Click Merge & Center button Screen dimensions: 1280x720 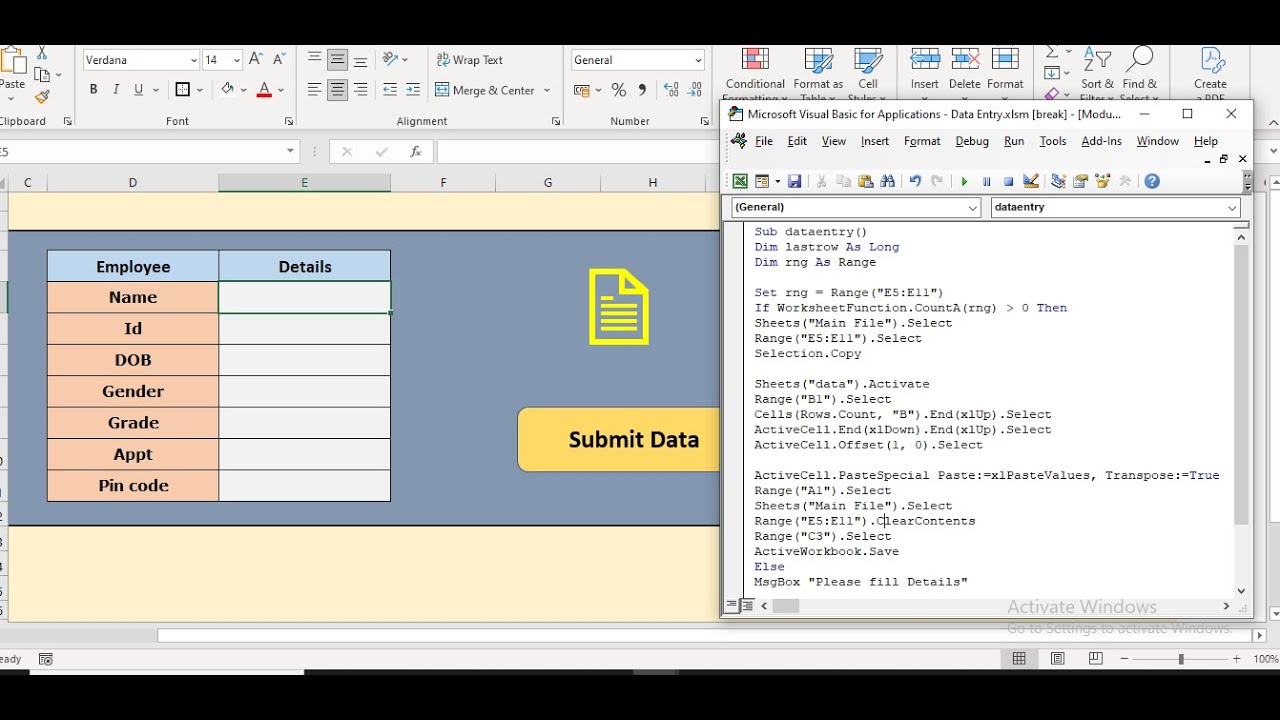tap(485, 90)
